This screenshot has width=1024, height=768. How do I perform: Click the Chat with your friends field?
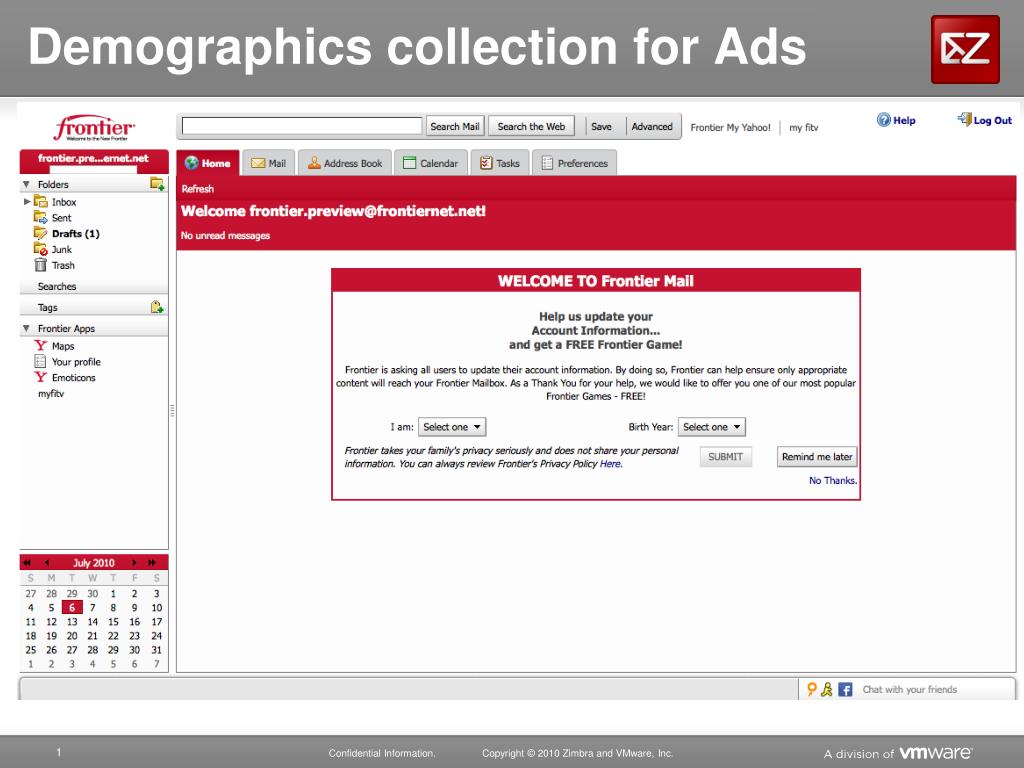(909, 689)
